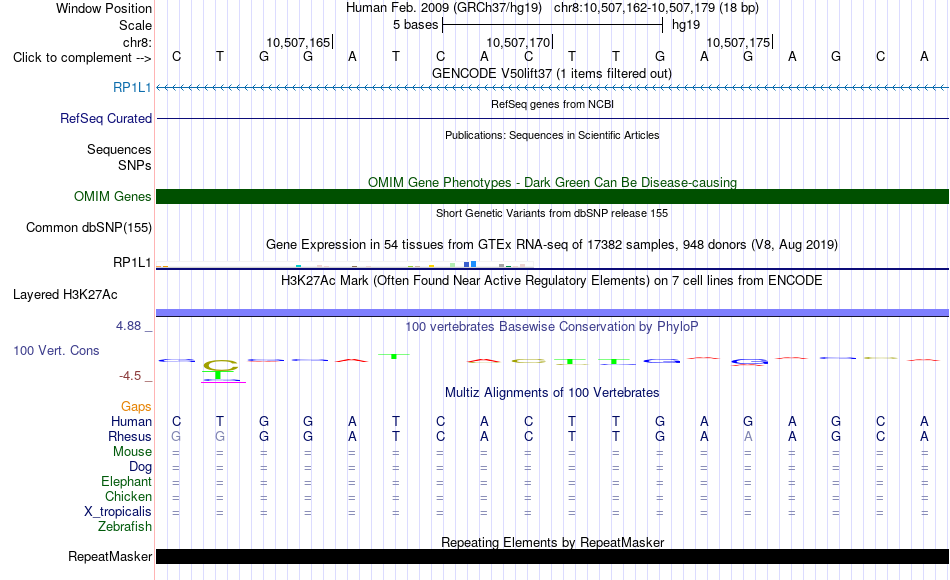Click the 4.88 PhyloP upper value
Viewport: 950px width, 580px height.
pyautogui.click(x=128, y=326)
